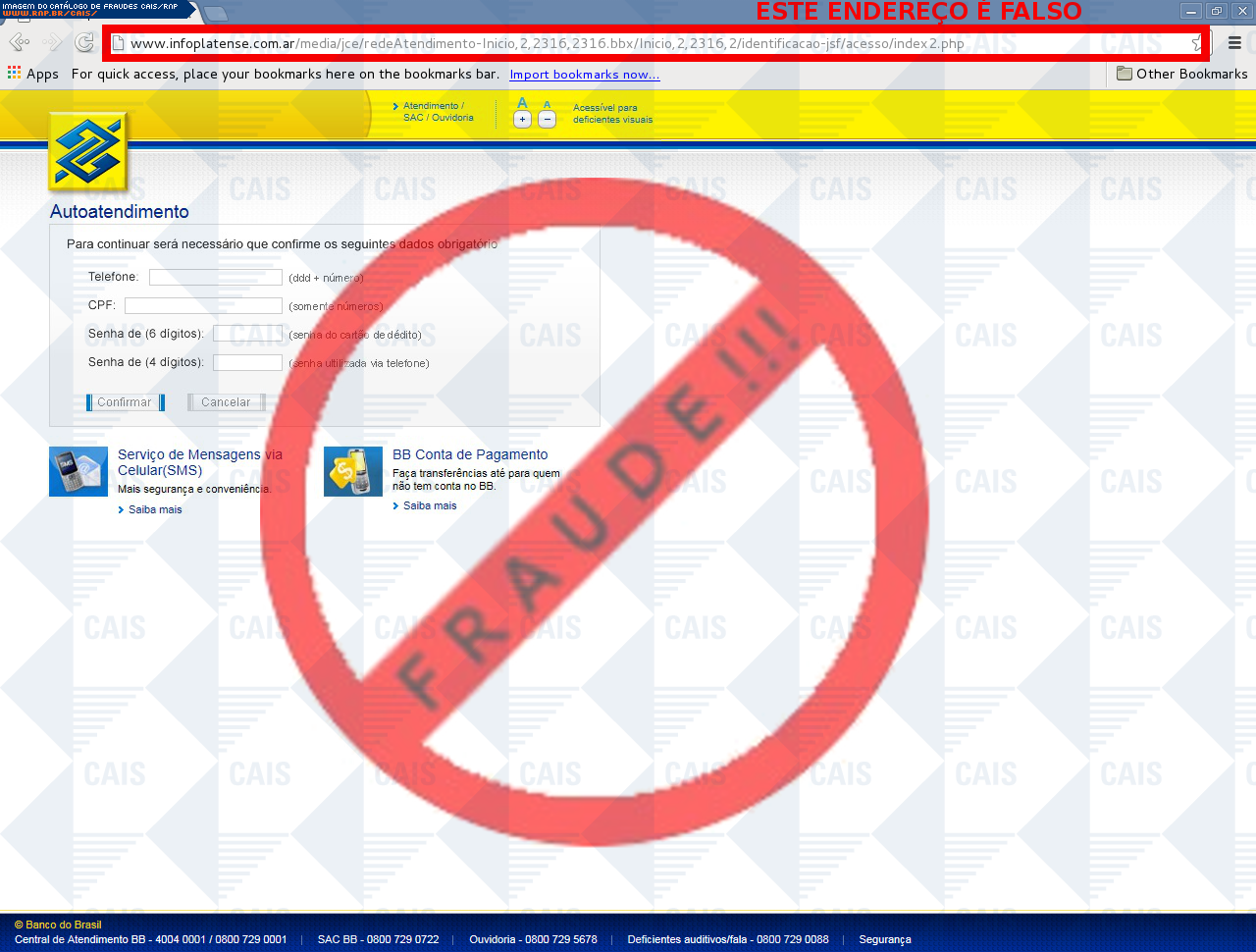Click the Banco do Brasil logo
Viewport: 1256px width, 952px height.
(88, 151)
